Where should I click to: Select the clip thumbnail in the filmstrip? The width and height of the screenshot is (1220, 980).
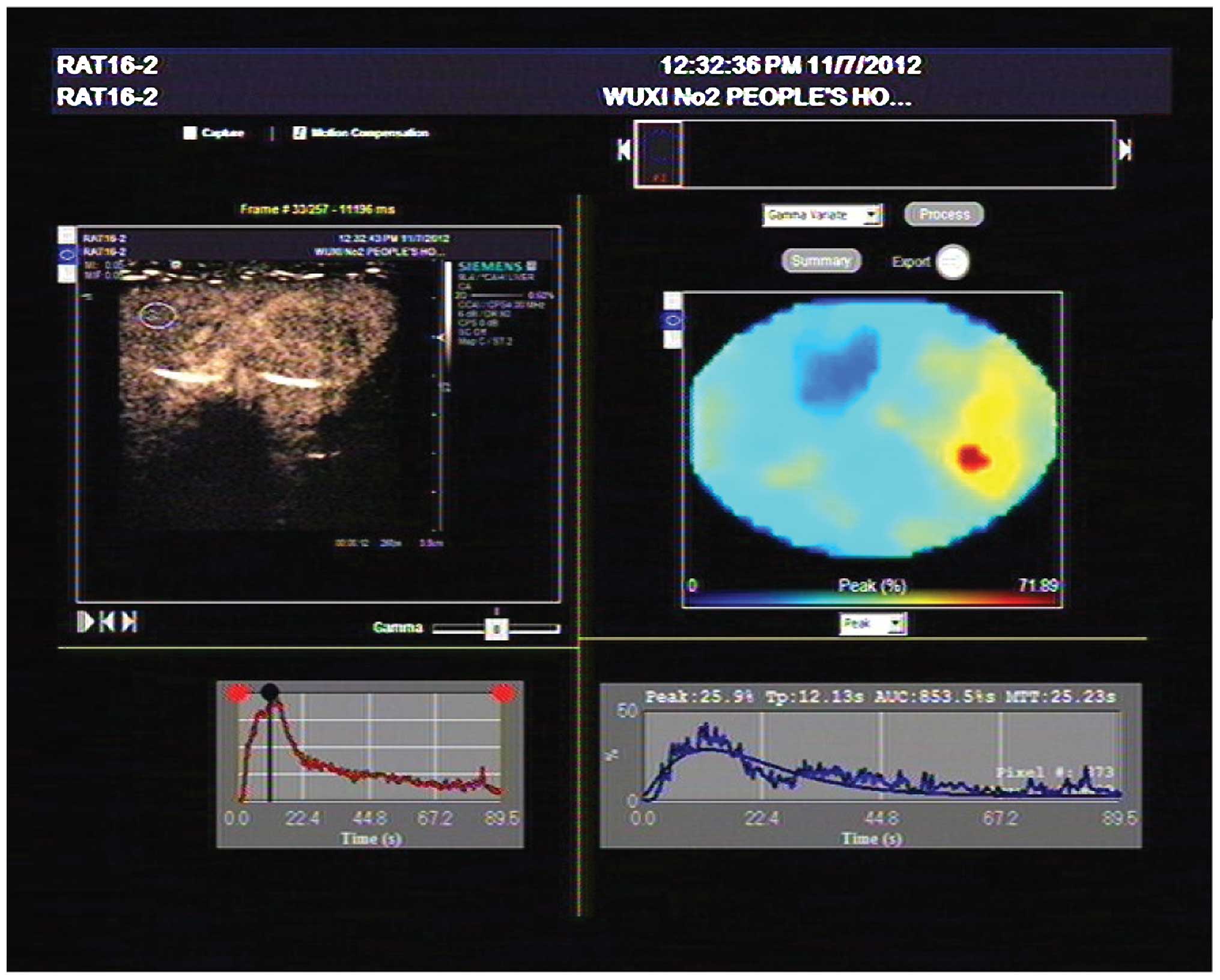659,154
